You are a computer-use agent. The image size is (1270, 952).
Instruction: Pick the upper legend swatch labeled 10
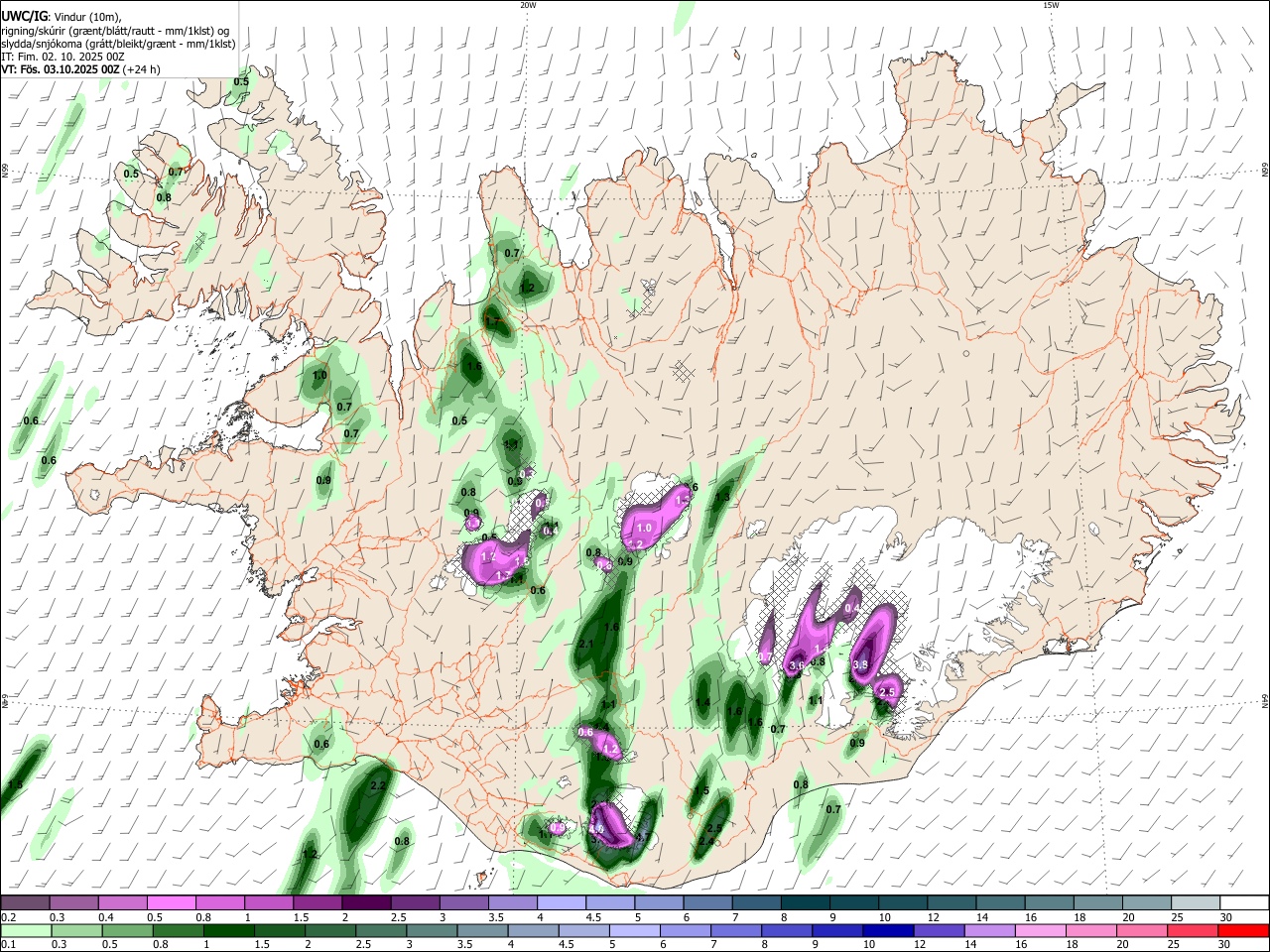click(903, 902)
